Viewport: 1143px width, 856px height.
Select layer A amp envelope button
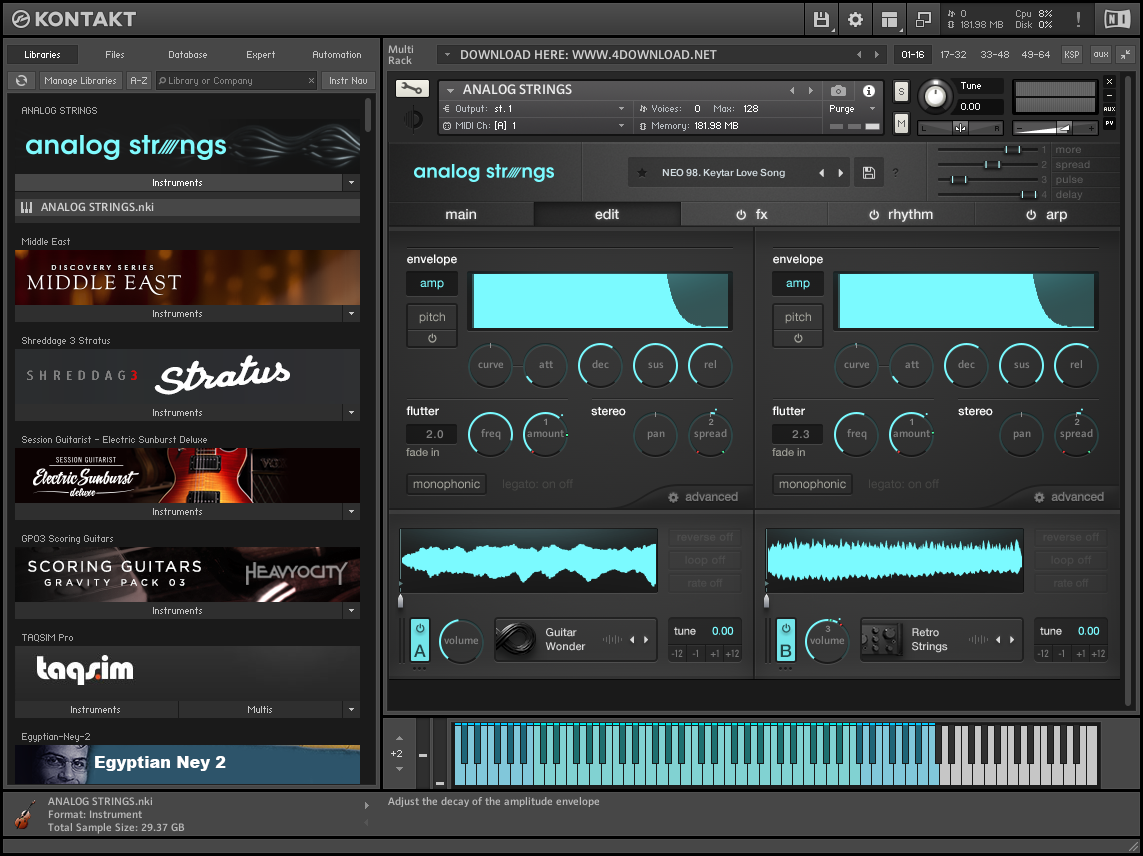(432, 284)
